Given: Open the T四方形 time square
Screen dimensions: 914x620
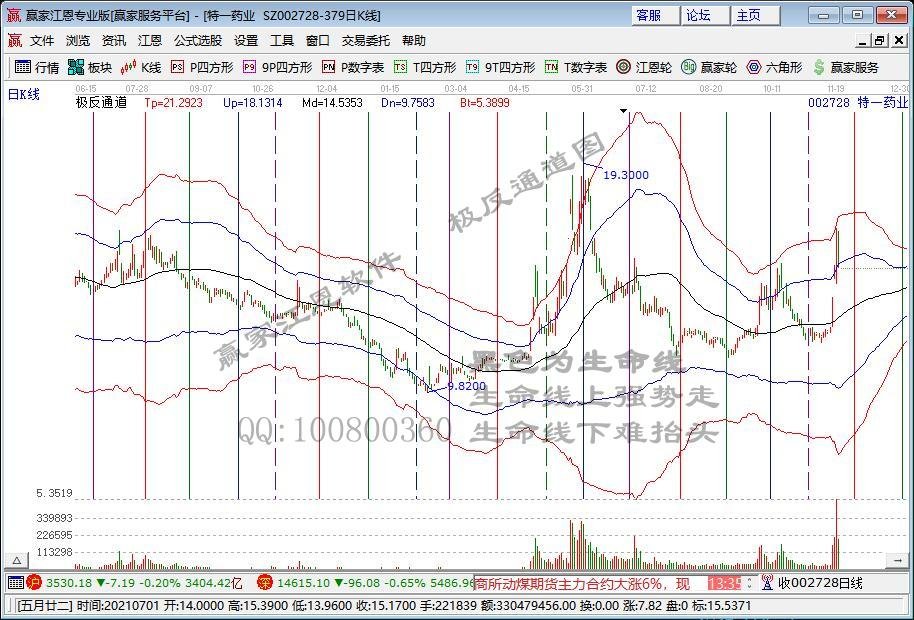Looking at the screenshot, I should coord(425,68).
